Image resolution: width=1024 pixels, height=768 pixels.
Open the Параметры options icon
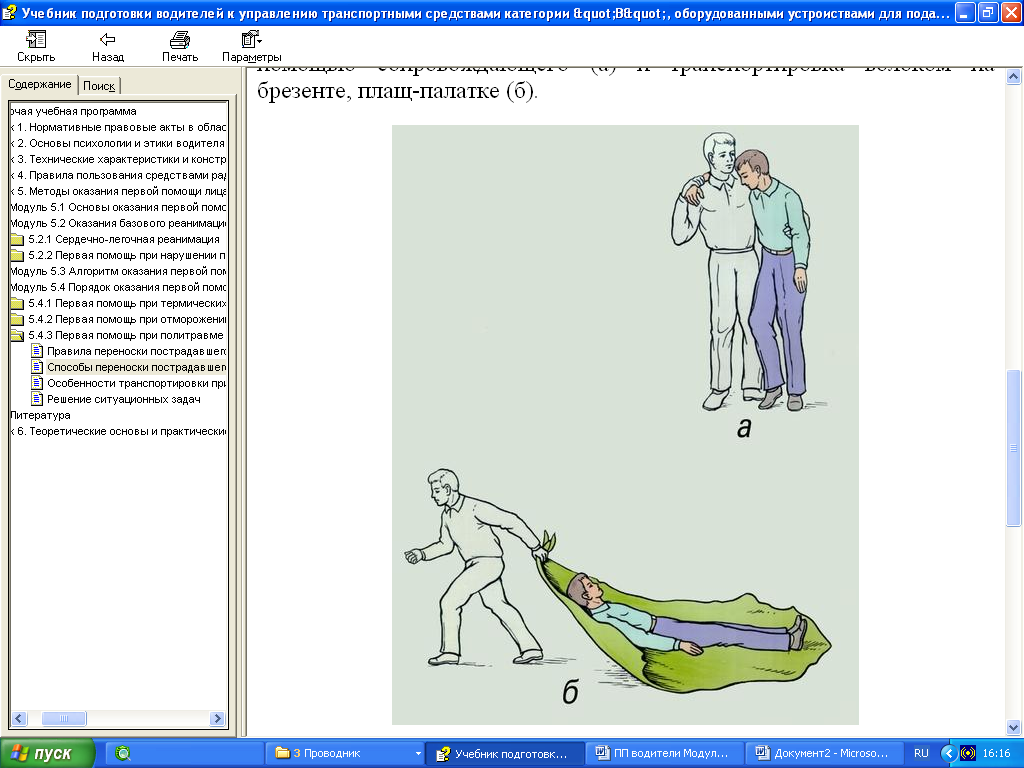251,40
